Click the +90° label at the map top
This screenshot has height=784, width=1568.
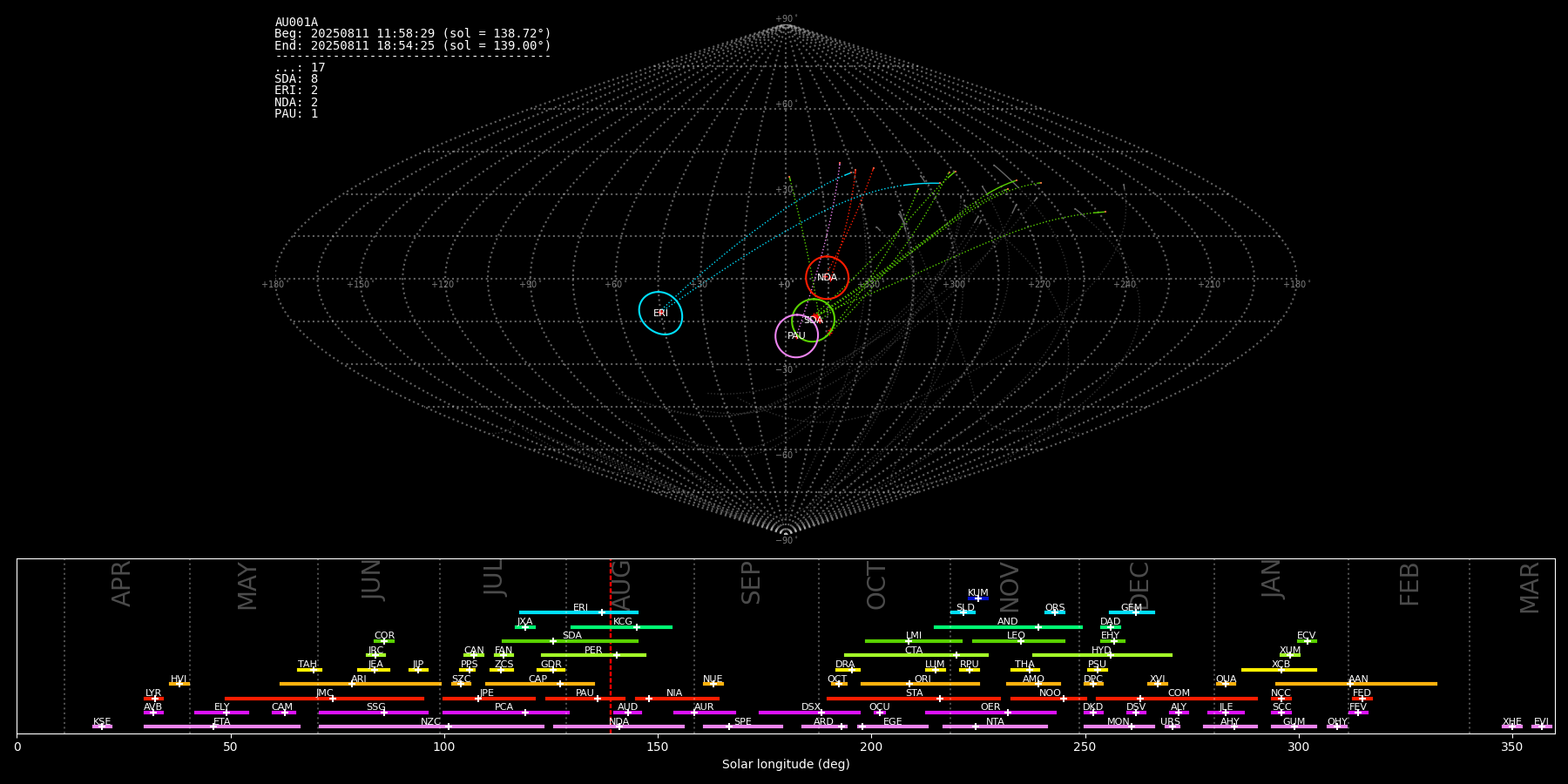[x=786, y=19]
